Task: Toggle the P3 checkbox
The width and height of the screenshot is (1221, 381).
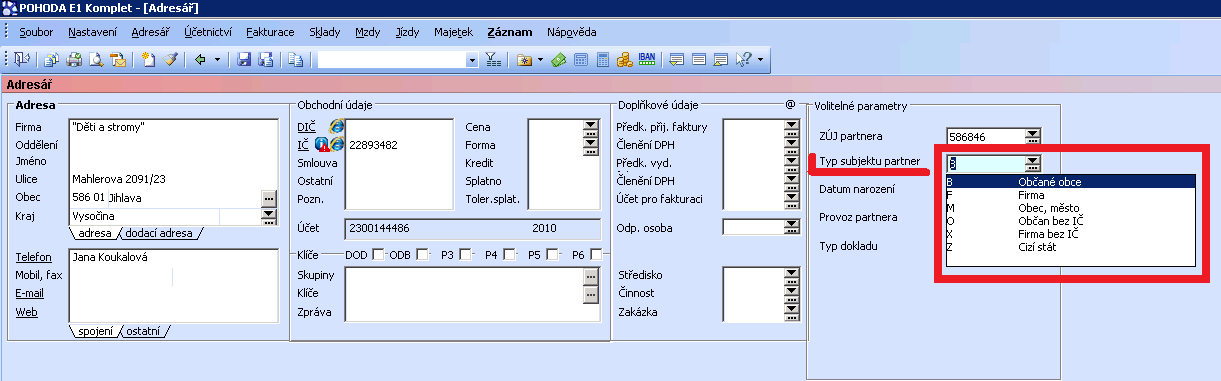Action: point(466,255)
